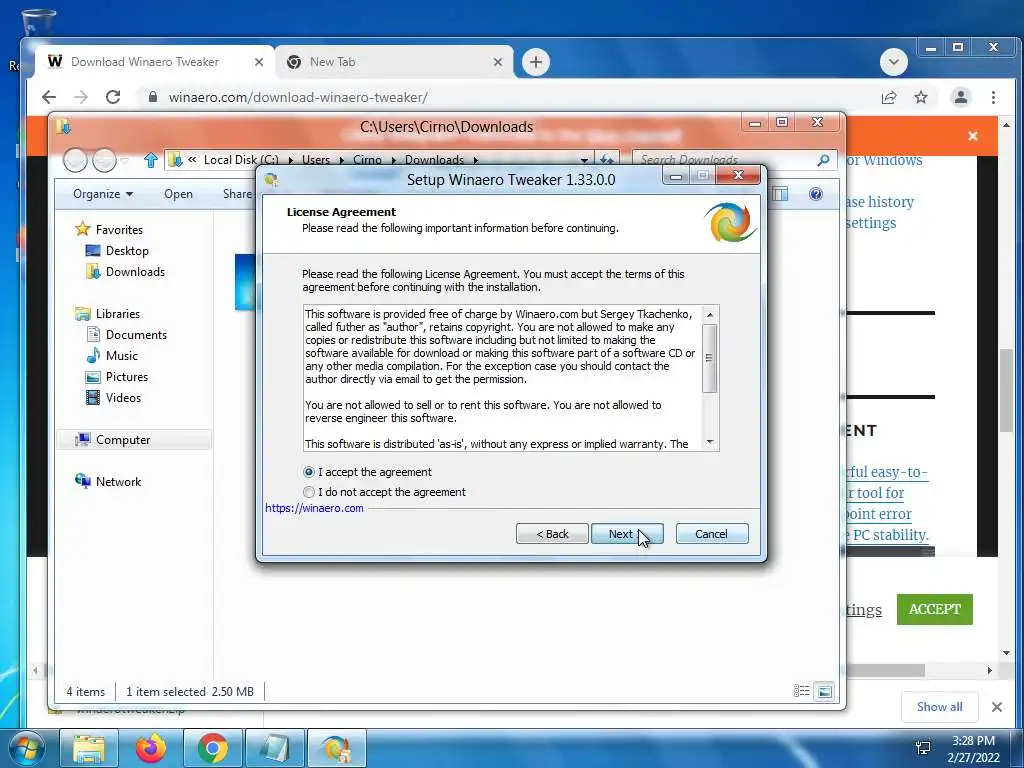Dismiss the orange banner with X
Screen dimensions: 1024x768
(x=973, y=136)
